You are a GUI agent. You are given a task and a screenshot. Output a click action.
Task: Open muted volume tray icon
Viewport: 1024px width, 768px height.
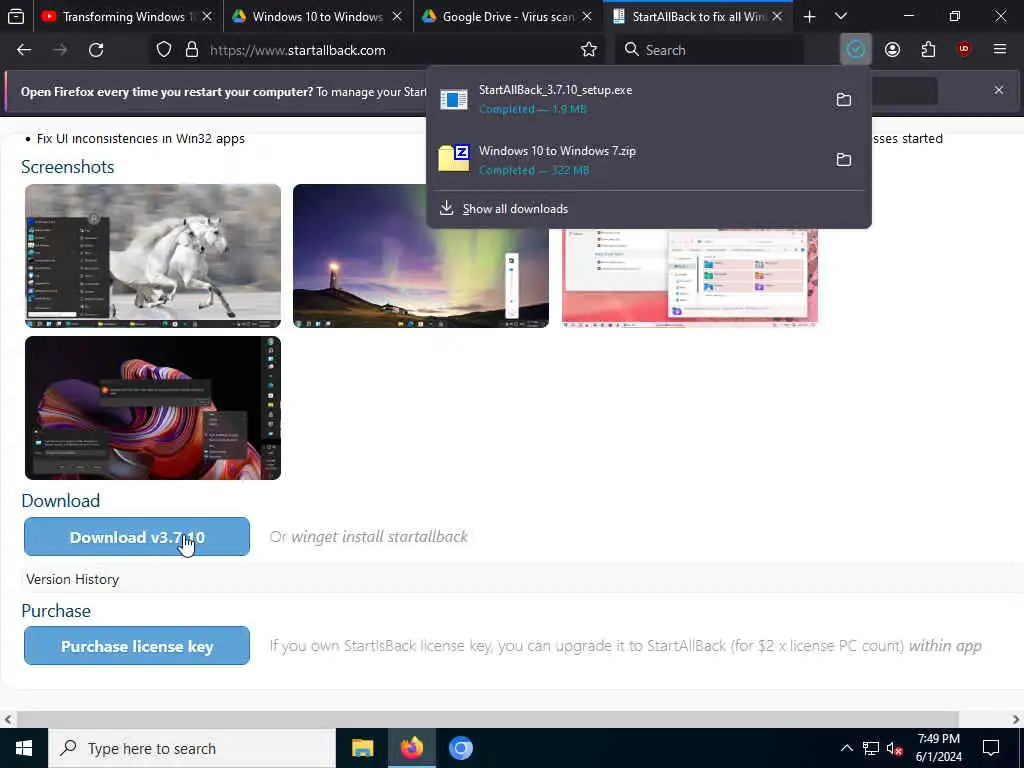pyautogui.click(x=895, y=748)
